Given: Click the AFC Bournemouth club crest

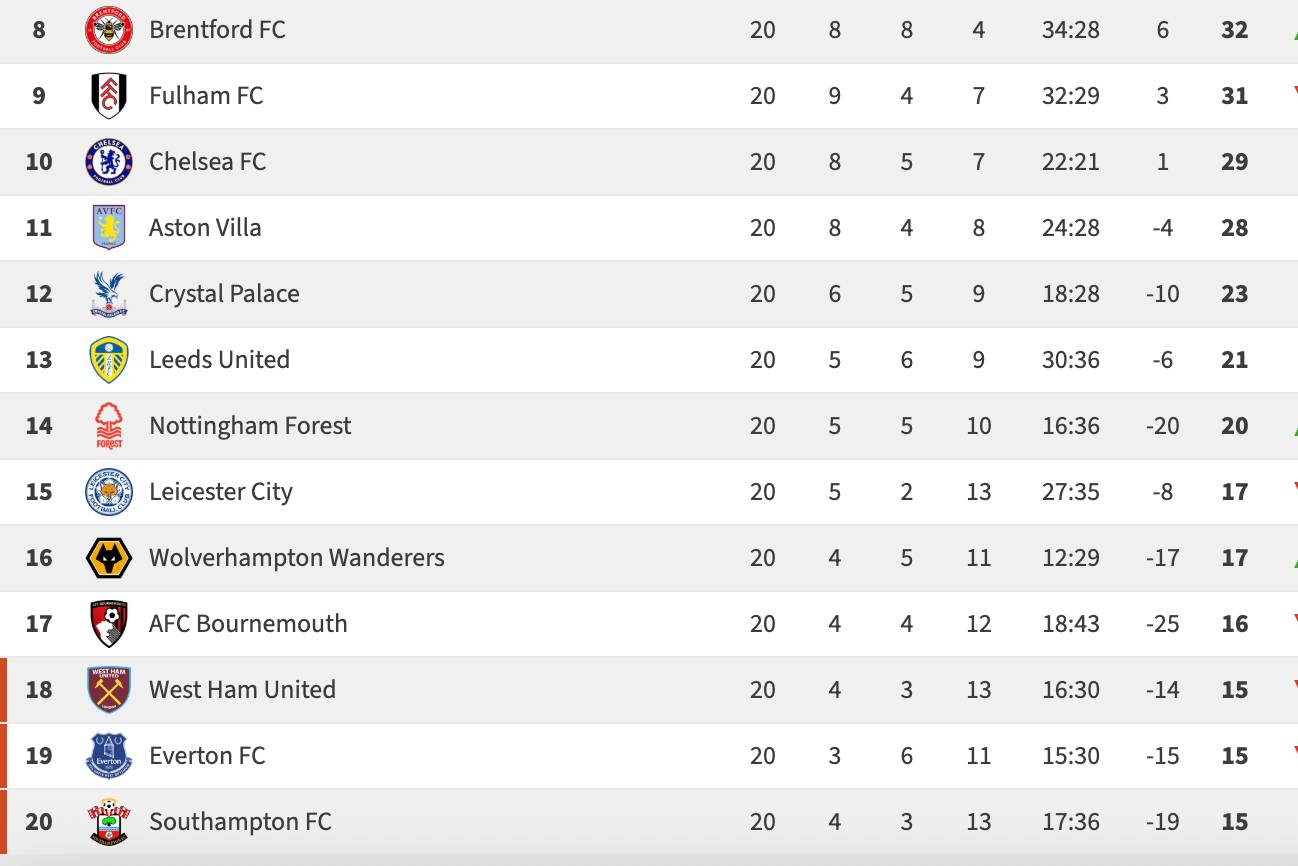Looking at the screenshot, I should pos(108,624).
